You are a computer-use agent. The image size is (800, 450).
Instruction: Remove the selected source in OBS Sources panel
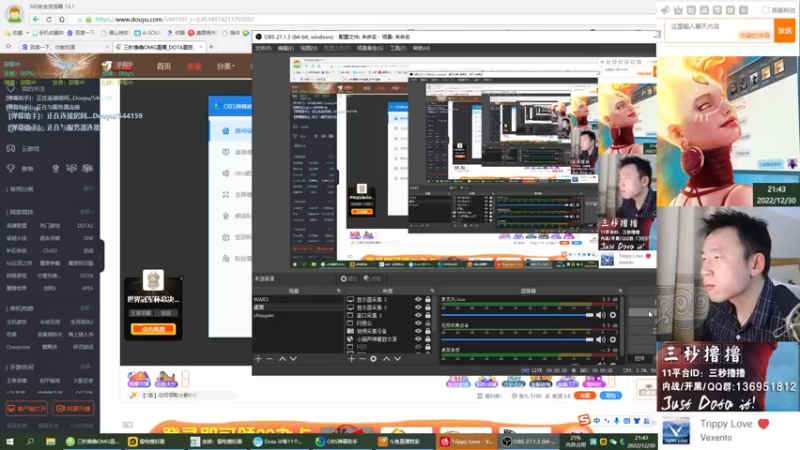(x=362, y=359)
